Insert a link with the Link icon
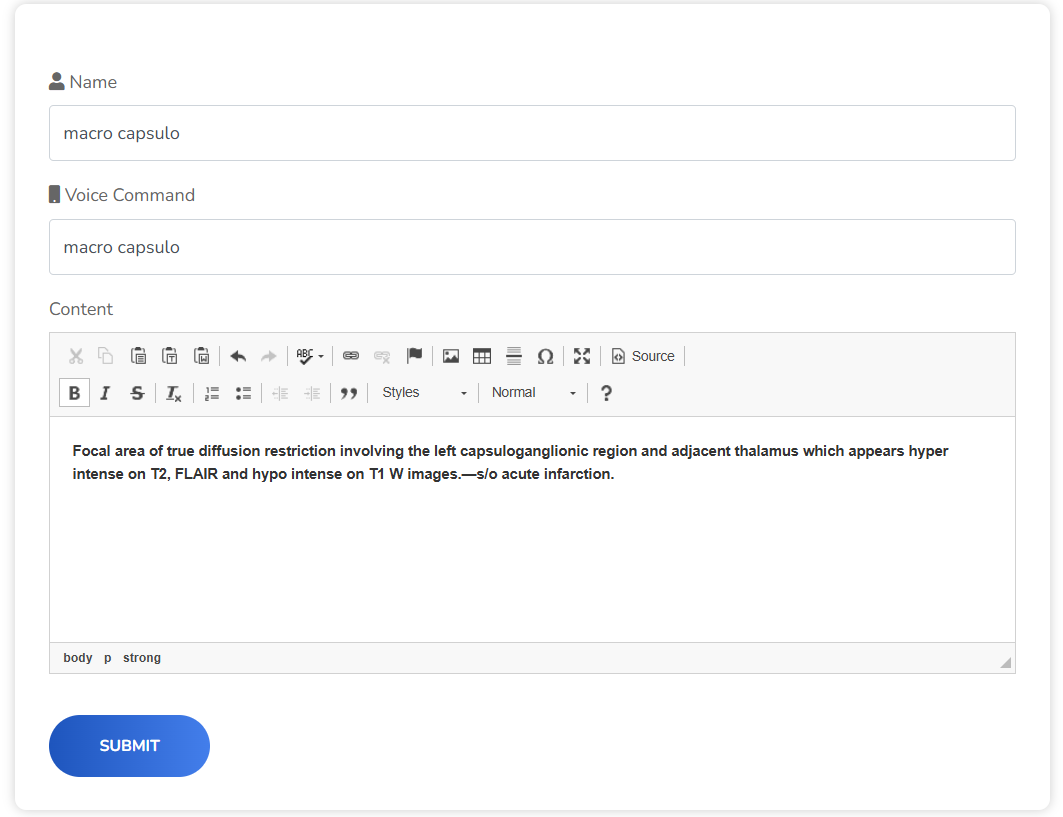This screenshot has height=817, width=1063. (351, 356)
